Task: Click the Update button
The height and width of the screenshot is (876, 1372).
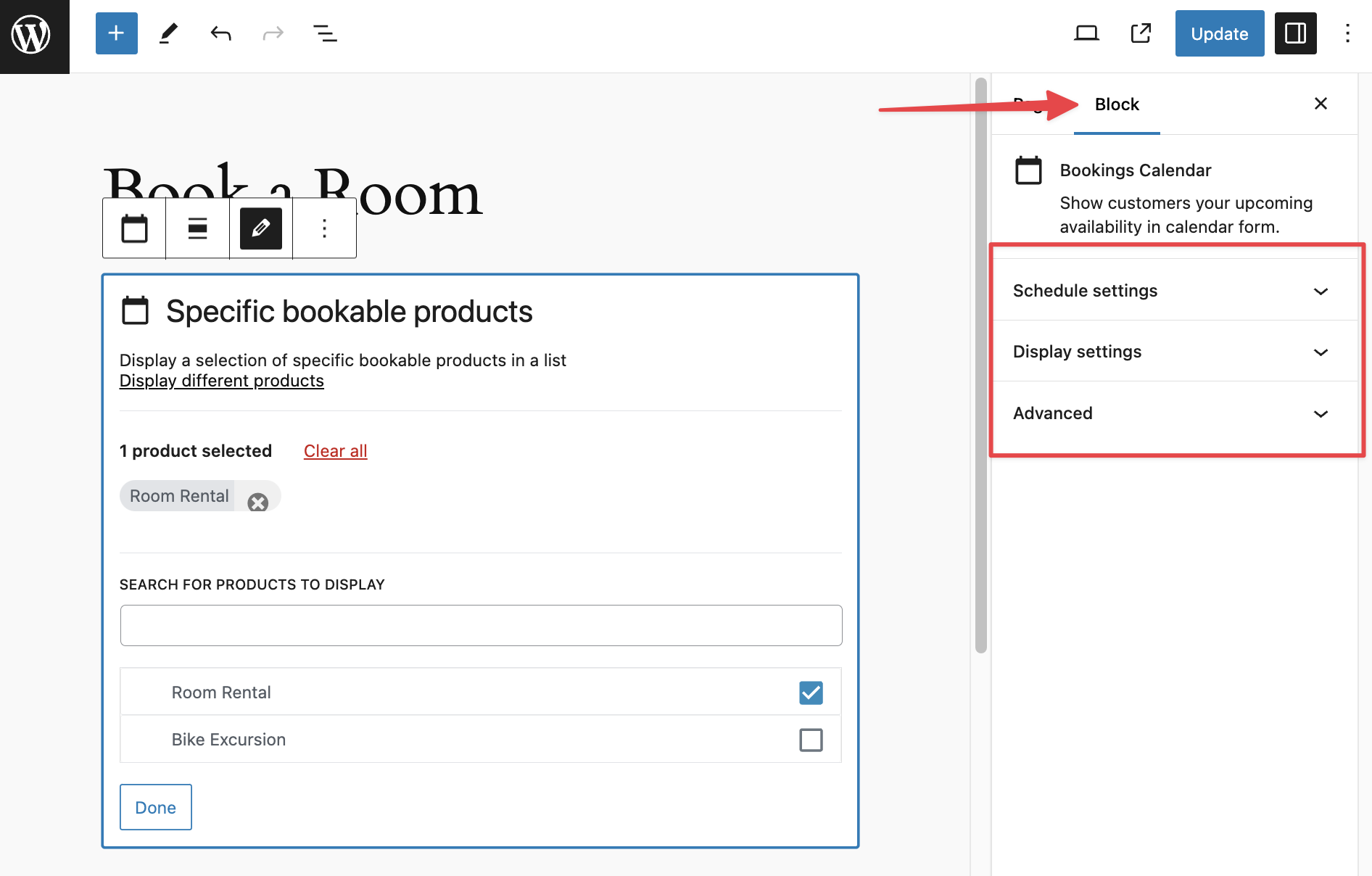Action: click(x=1219, y=33)
